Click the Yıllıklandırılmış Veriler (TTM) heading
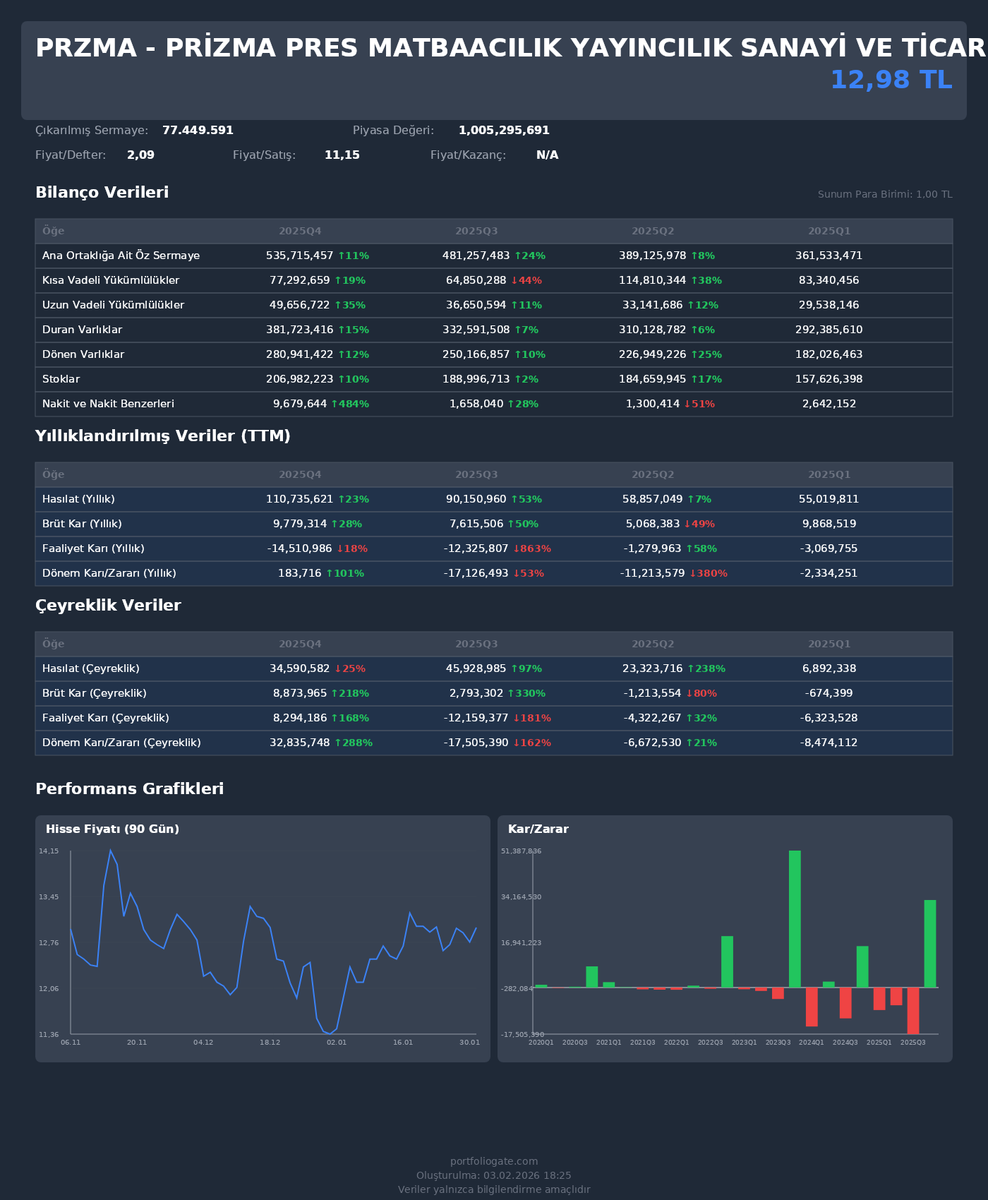This screenshot has width=988, height=1200. (163, 436)
